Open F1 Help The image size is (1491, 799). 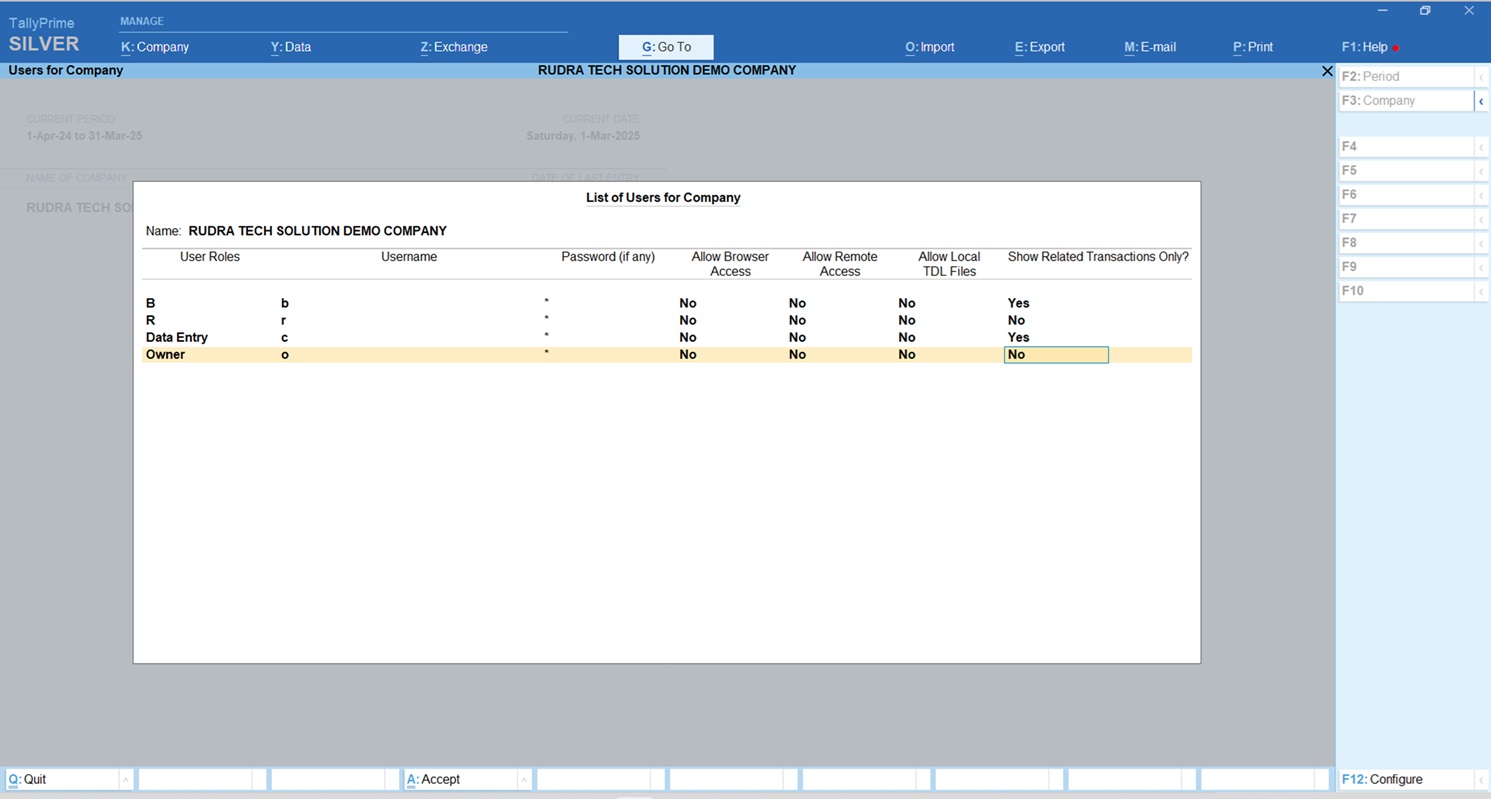tap(1366, 47)
